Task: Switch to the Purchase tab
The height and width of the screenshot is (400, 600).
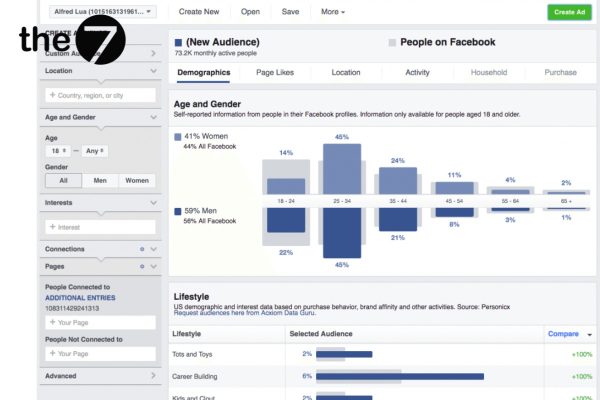Action: tap(560, 72)
